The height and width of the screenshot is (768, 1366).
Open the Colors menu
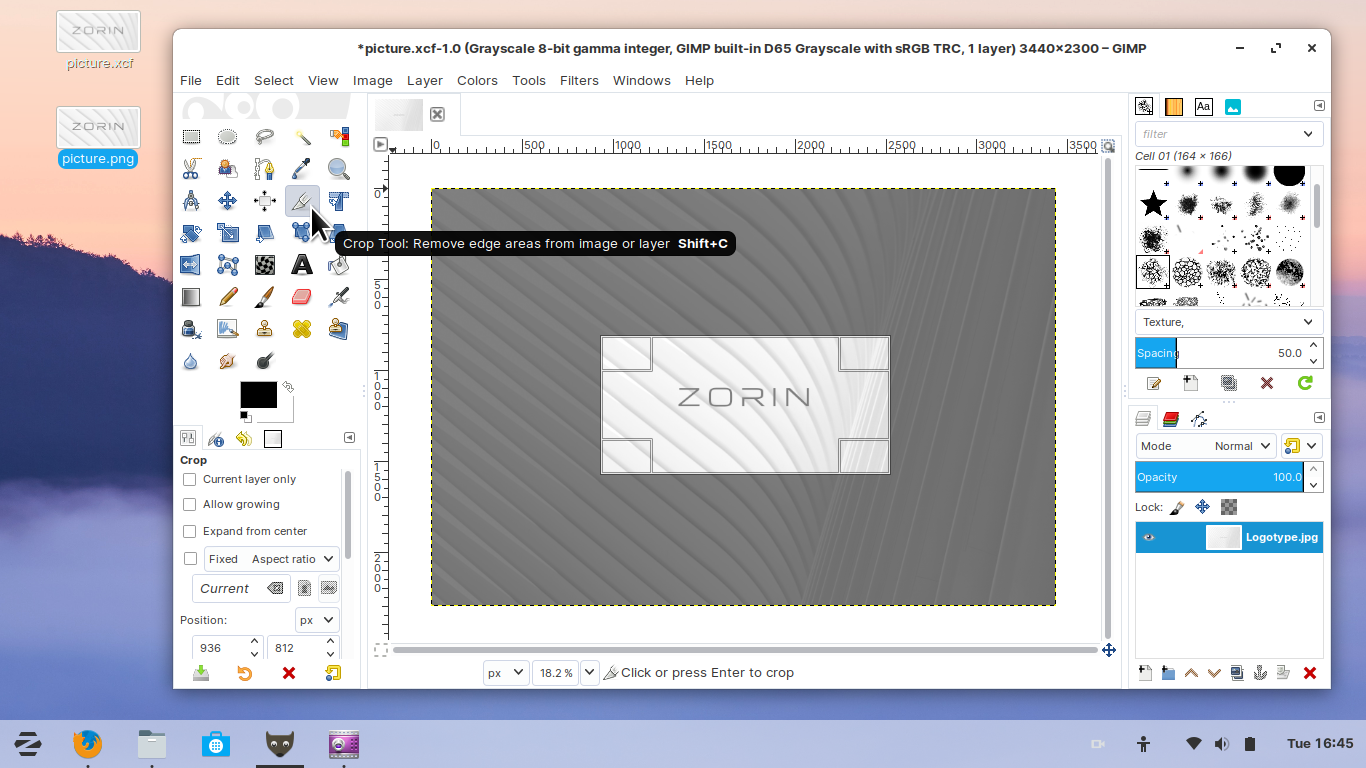click(477, 80)
